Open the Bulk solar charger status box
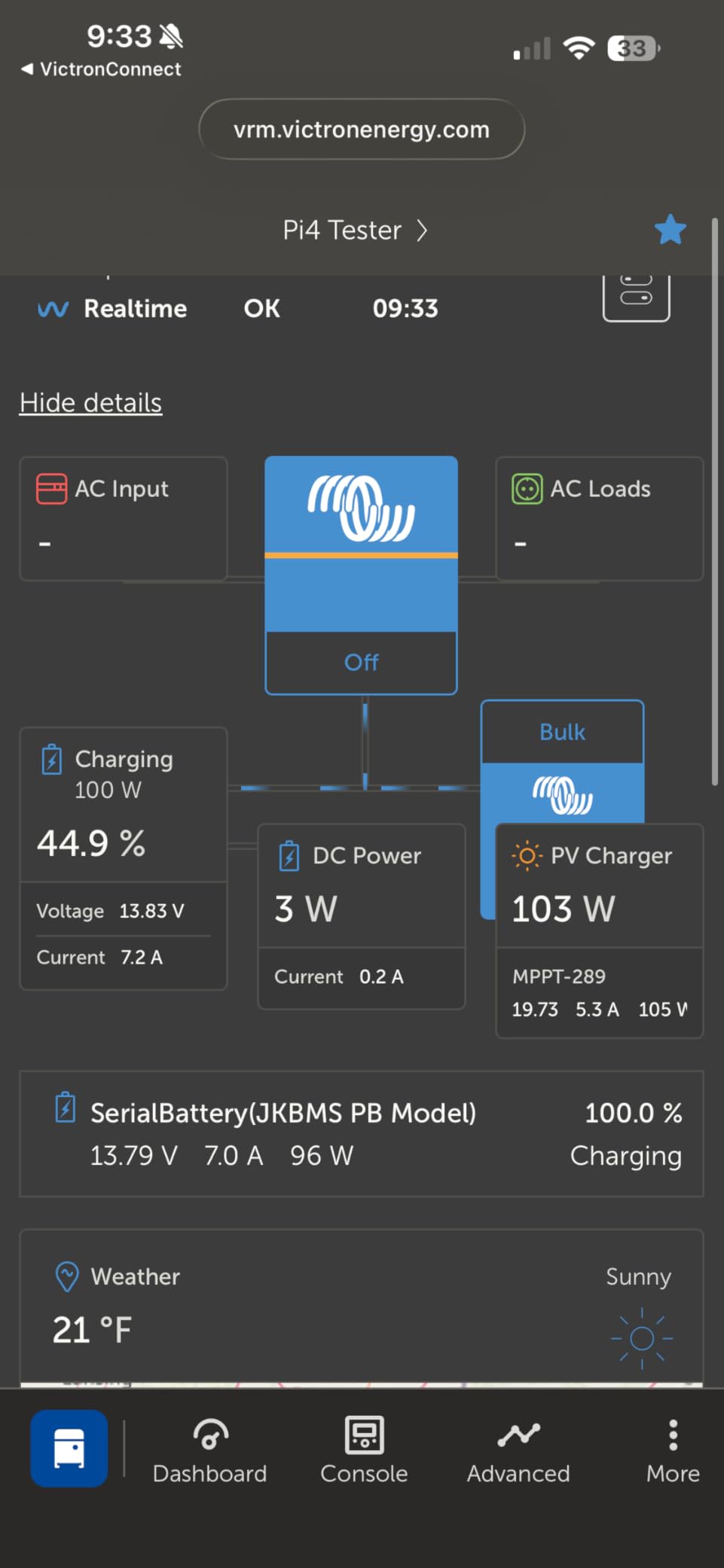 (562, 732)
